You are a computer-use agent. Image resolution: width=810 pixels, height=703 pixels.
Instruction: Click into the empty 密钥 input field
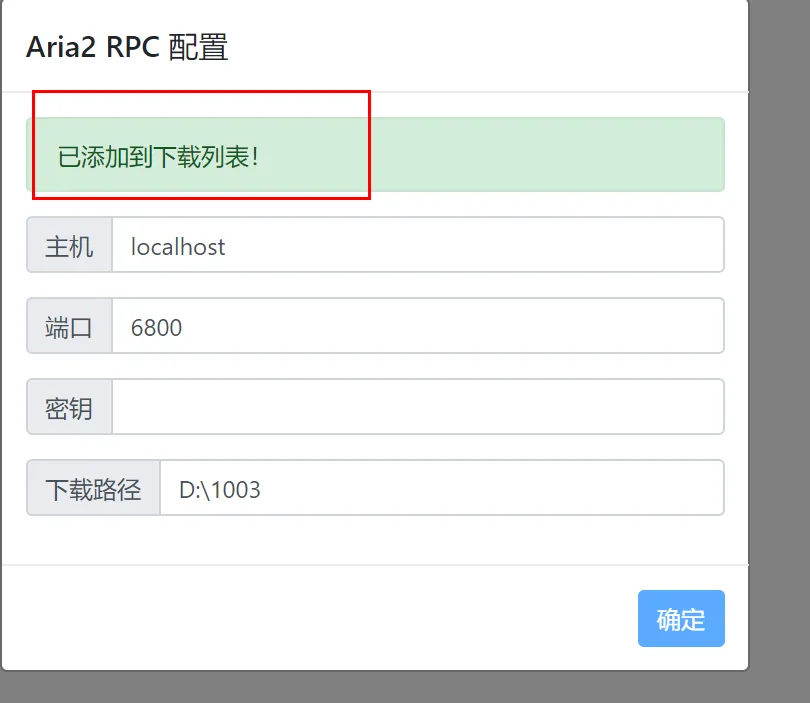click(x=418, y=407)
